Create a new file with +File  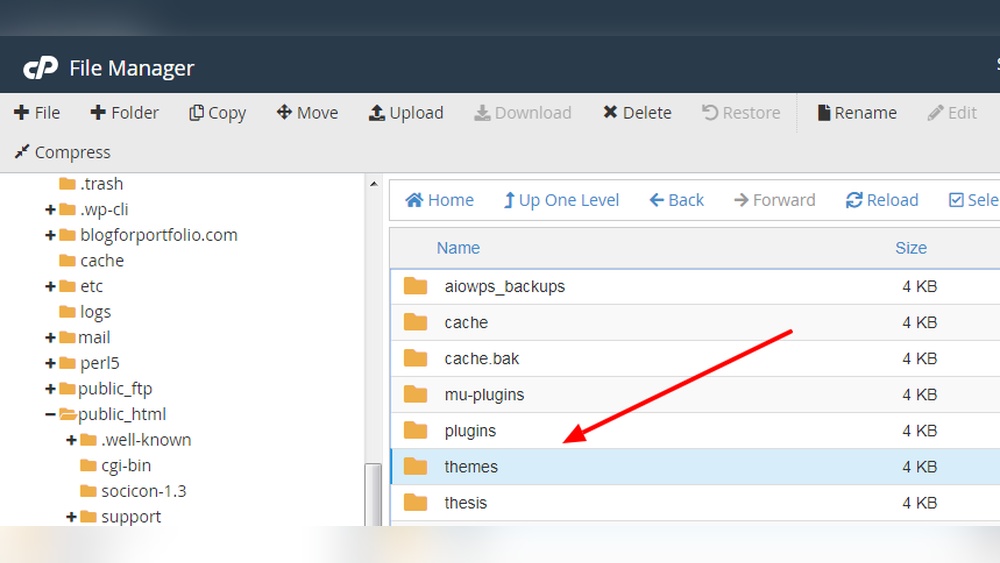tap(37, 113)
